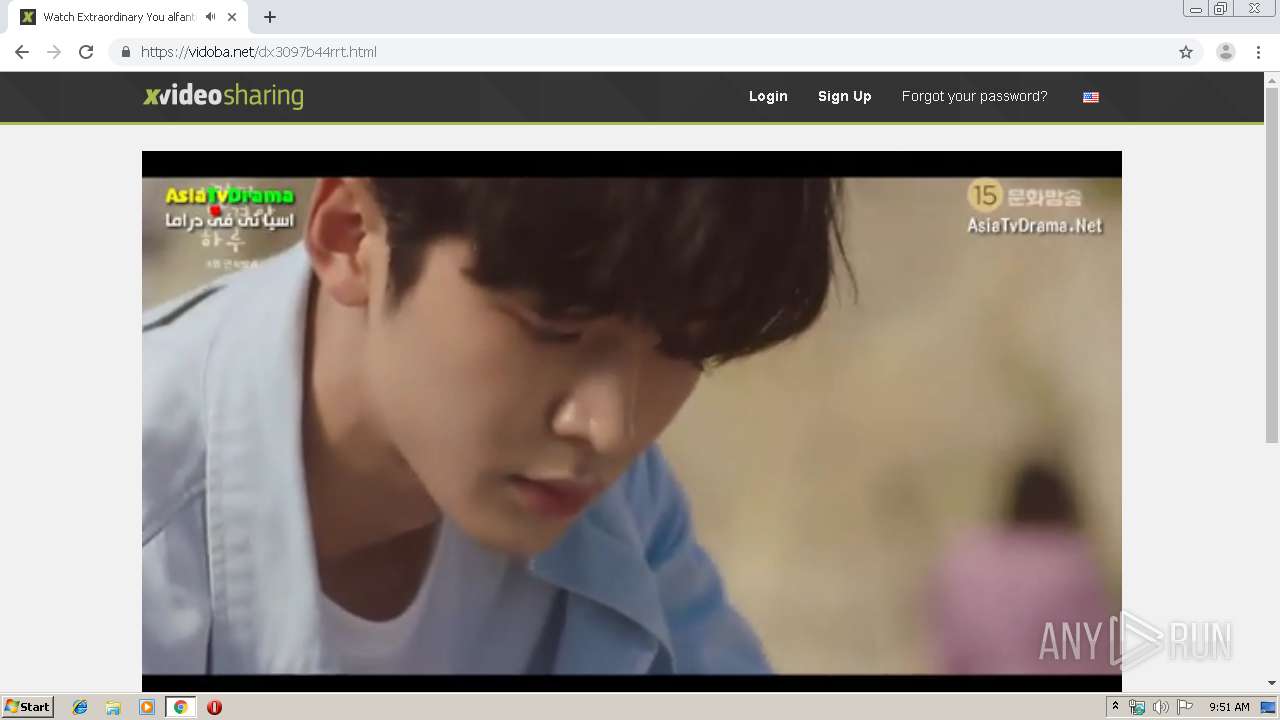The image size is (1280, 720).
Task: Close the Watch Extraordinary You tab
Action: click(x=232, y=17)
